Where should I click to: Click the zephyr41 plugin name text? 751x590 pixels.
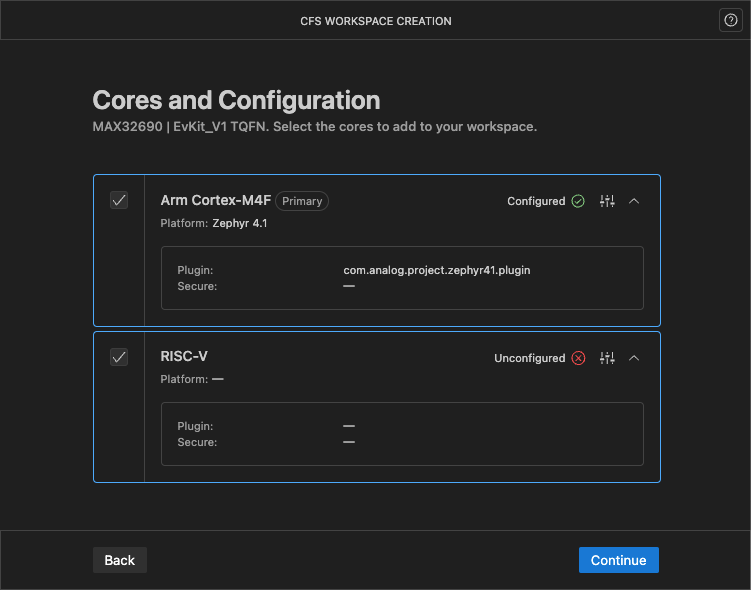(x=437, y=270)
